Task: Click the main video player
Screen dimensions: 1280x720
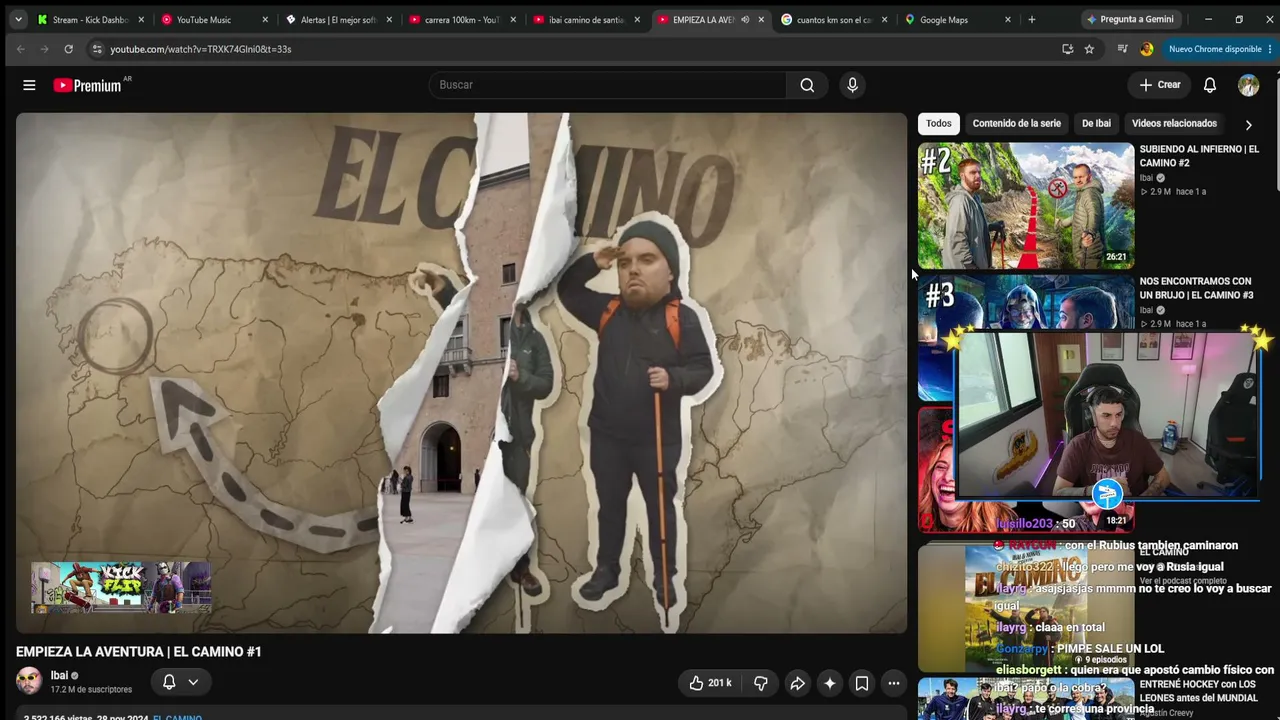Action: point(461,373)
